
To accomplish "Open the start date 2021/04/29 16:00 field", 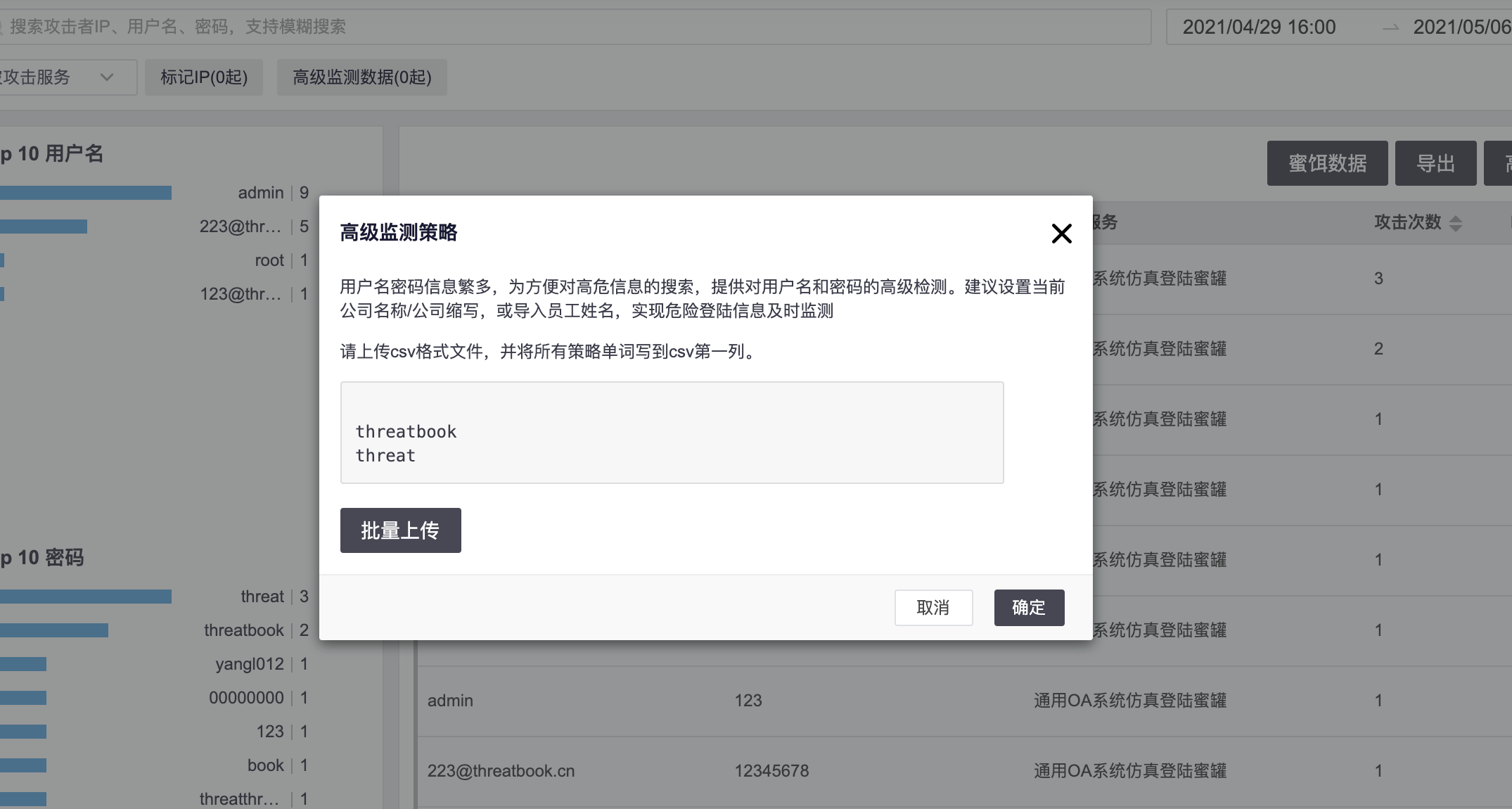I will point(1259,27).
